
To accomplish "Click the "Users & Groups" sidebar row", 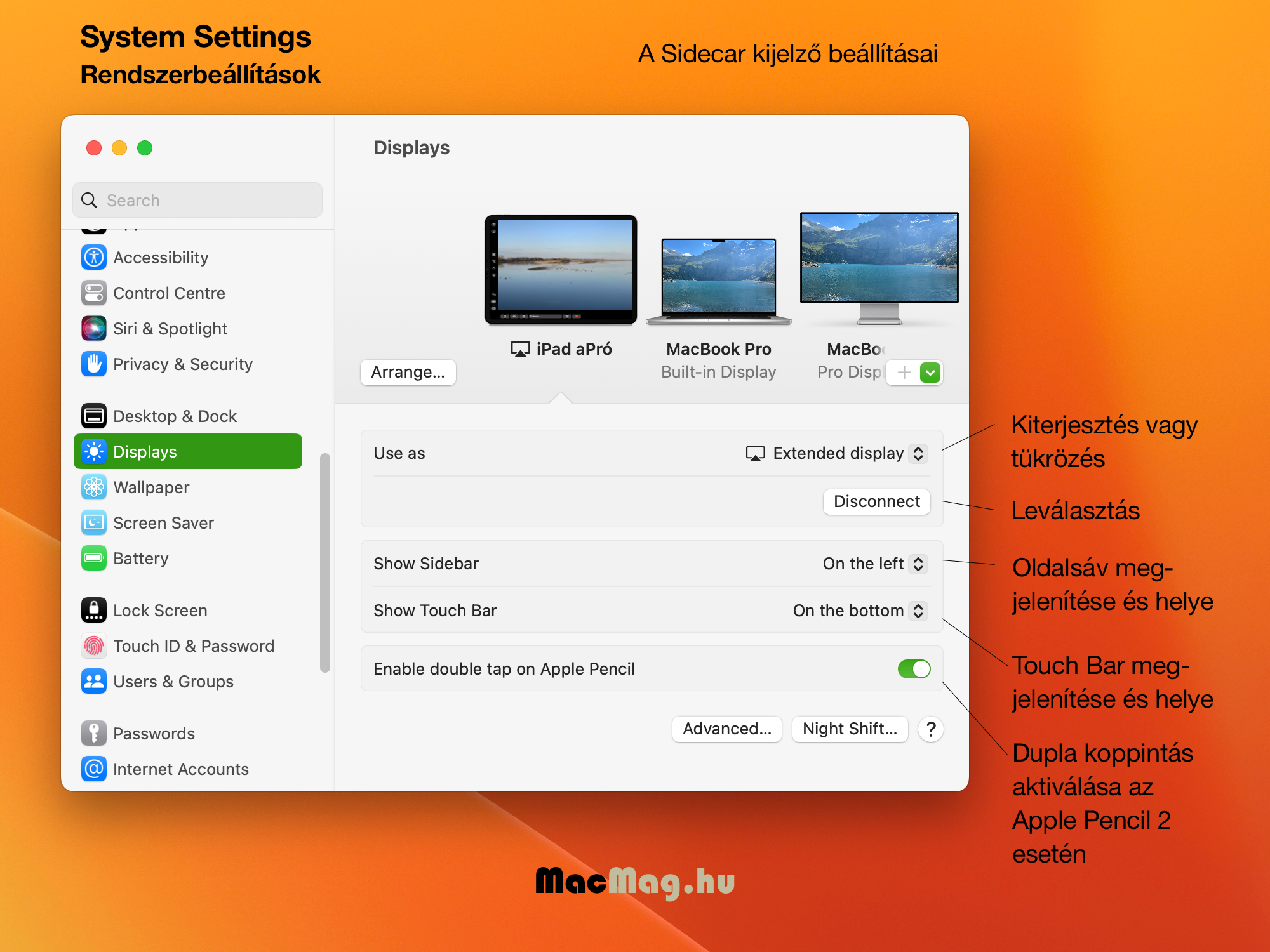I will tap(188, 682).
